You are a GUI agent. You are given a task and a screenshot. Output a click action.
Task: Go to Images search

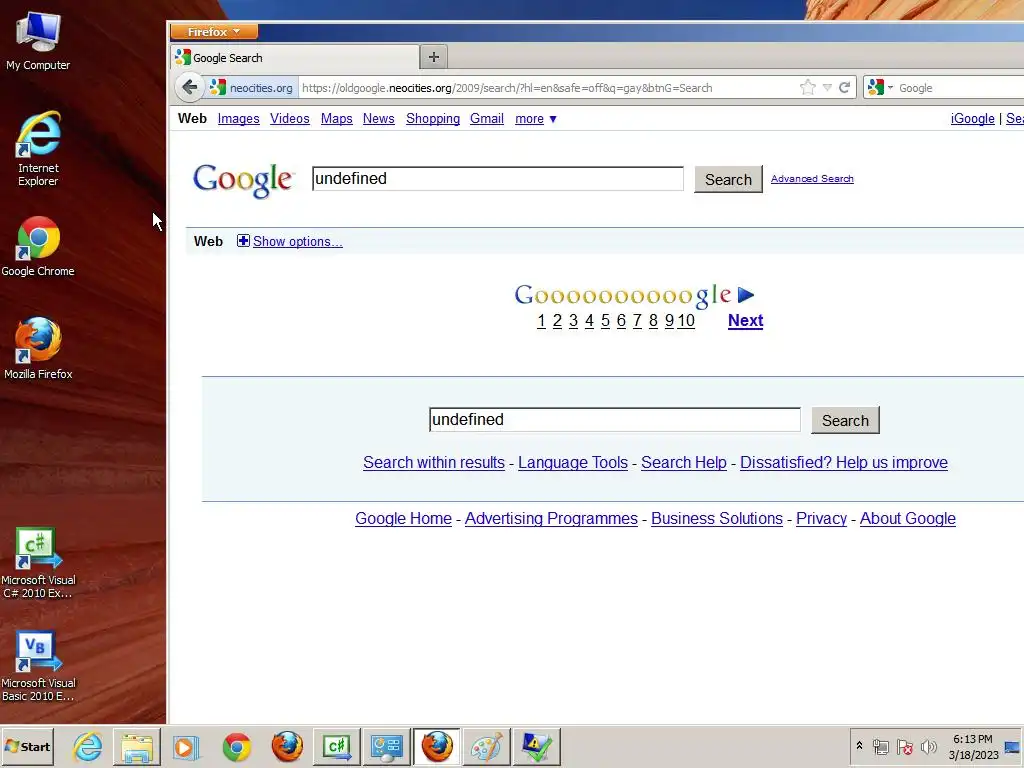tap(238, 119)
